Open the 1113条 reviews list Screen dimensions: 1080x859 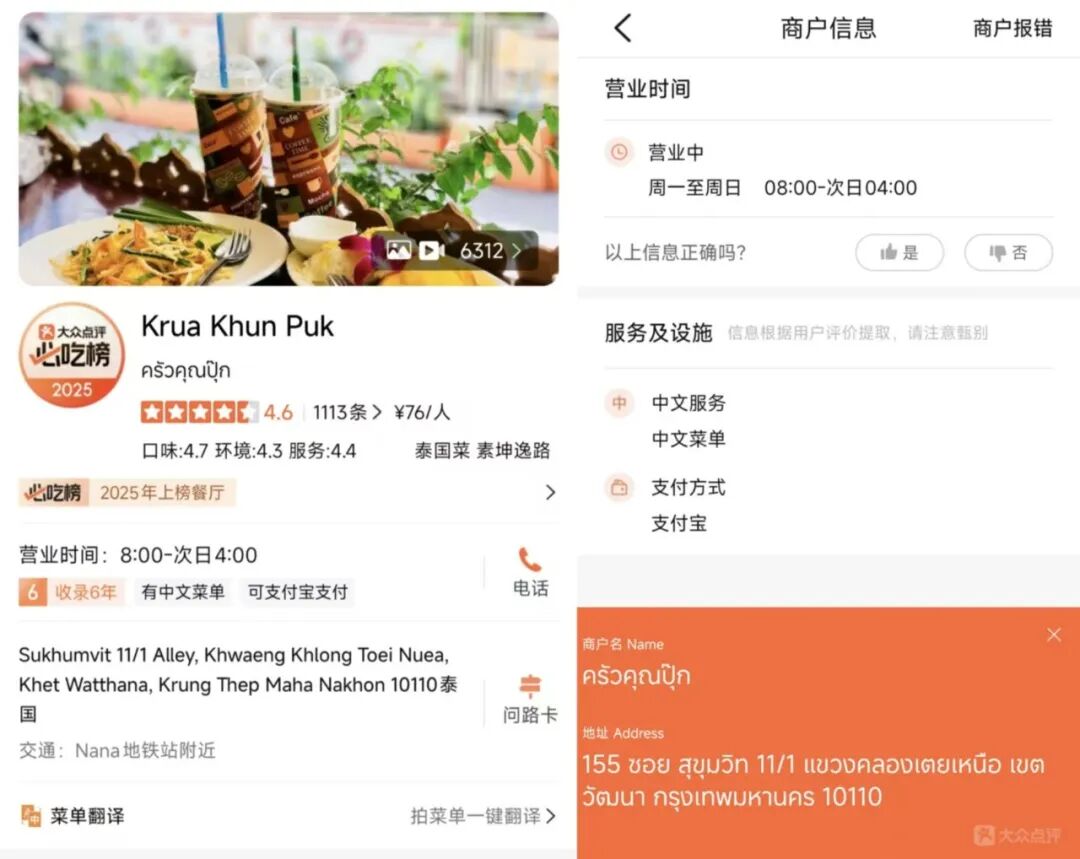click(346, 413)
